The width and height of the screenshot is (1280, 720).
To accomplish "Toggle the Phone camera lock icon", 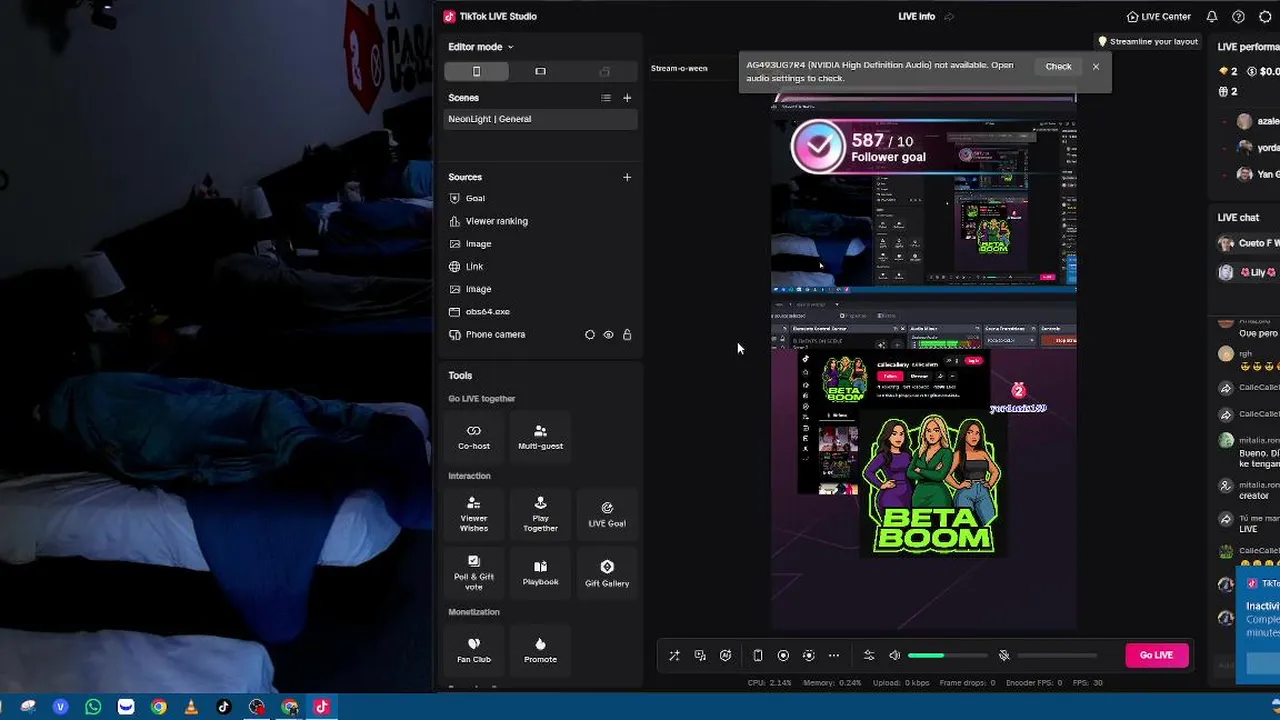I will coord(627,335).
